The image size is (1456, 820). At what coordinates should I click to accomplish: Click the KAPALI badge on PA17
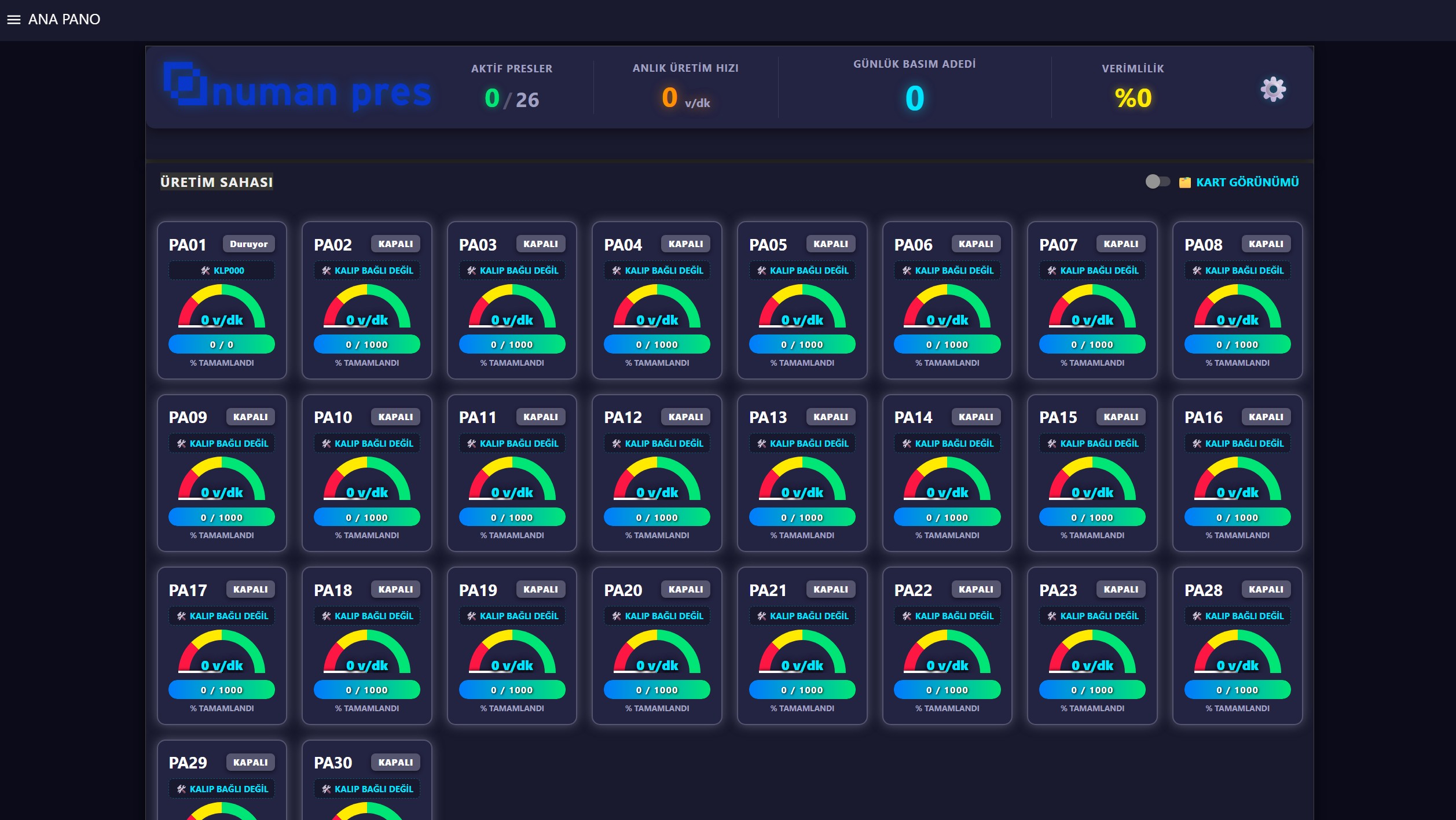[250, 590]
